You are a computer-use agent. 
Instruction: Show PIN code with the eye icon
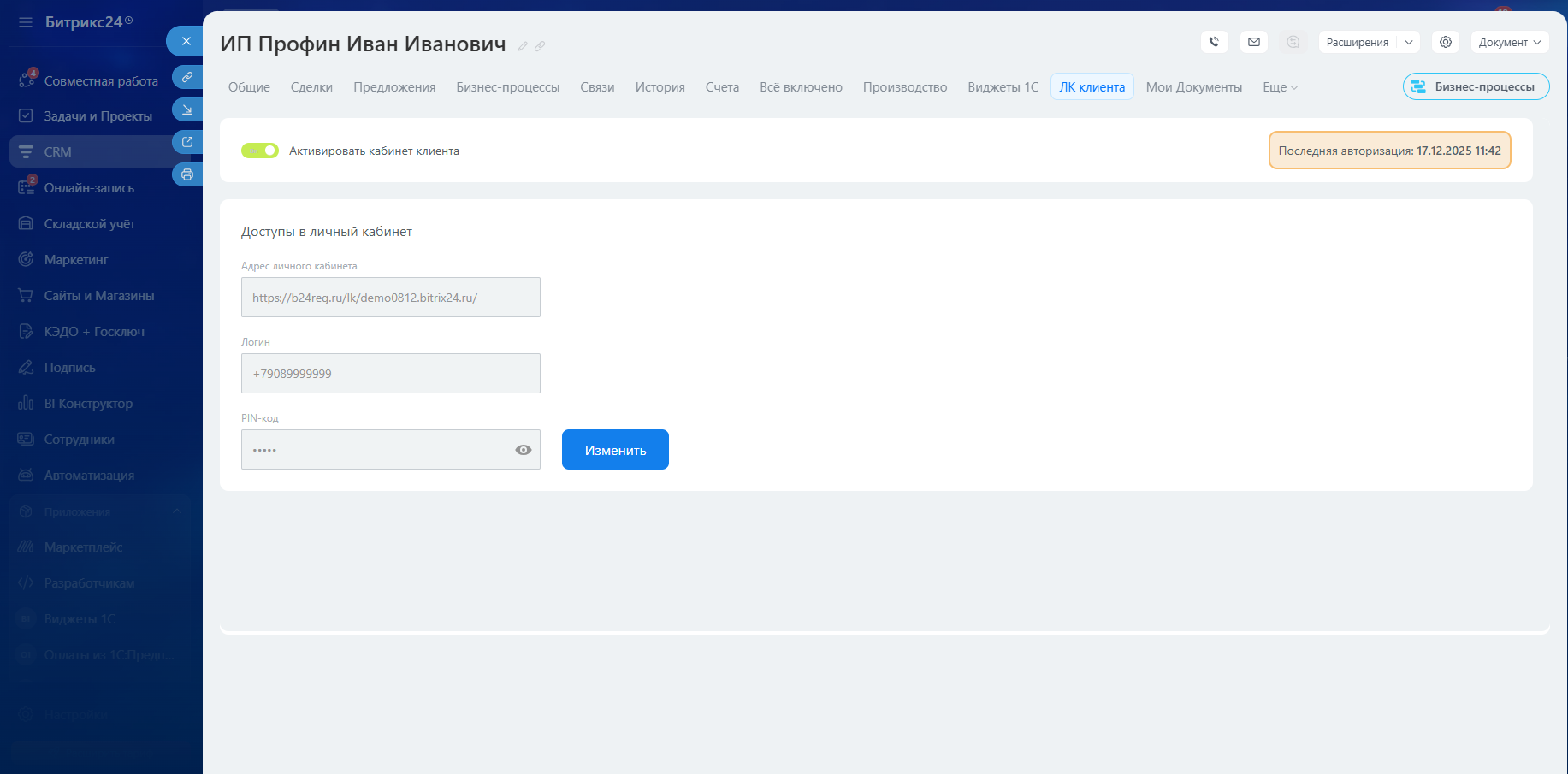(523, 450)
